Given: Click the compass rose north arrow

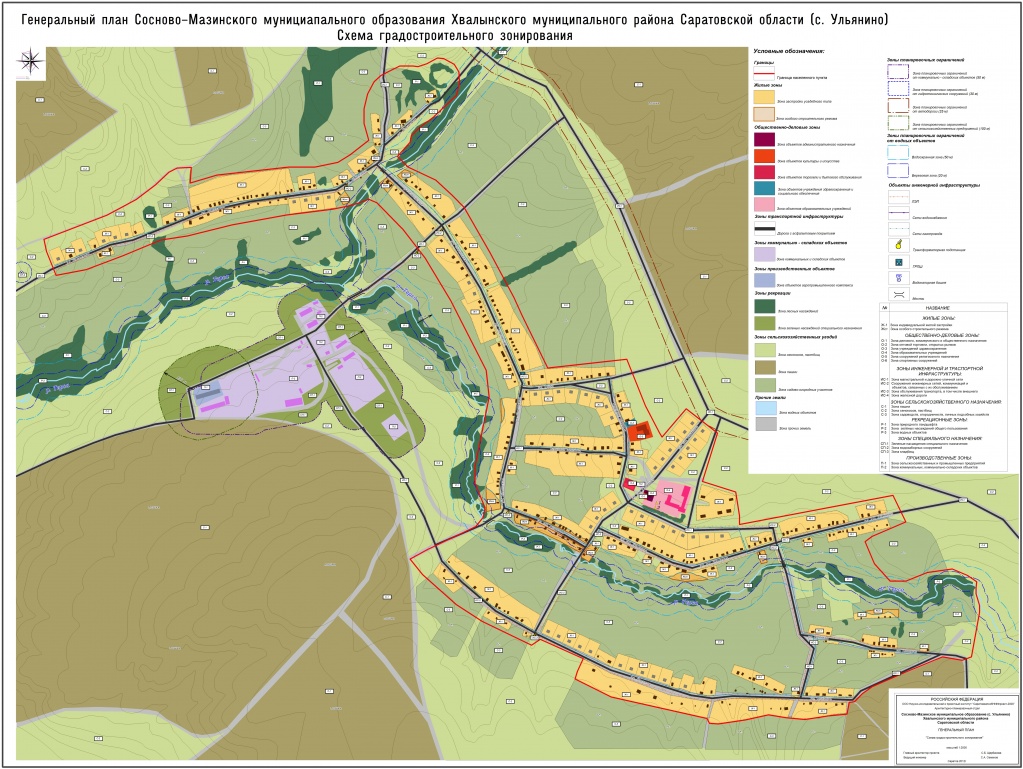Looking at the screenshot, I should 29,62.
